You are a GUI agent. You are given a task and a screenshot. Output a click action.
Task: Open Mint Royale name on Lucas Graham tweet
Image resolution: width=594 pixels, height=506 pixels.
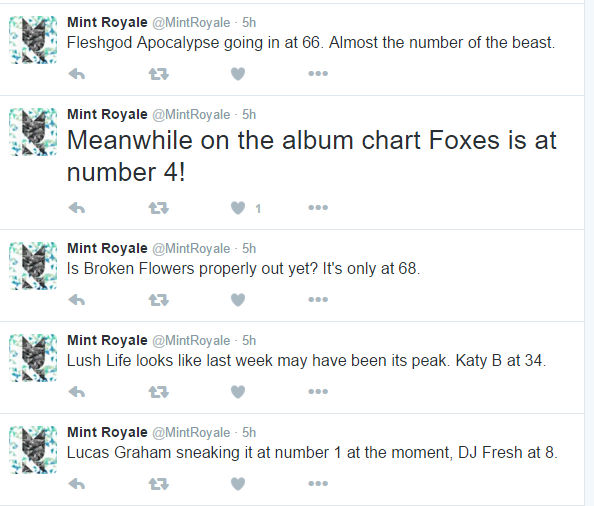tap(107, 432)
